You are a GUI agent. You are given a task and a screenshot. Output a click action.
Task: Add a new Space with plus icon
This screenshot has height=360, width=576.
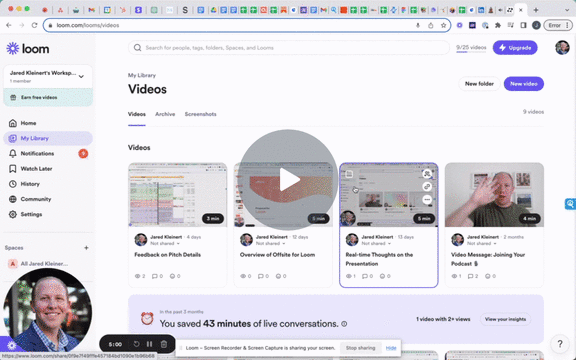pyautogui.click(x=86, y=248)
